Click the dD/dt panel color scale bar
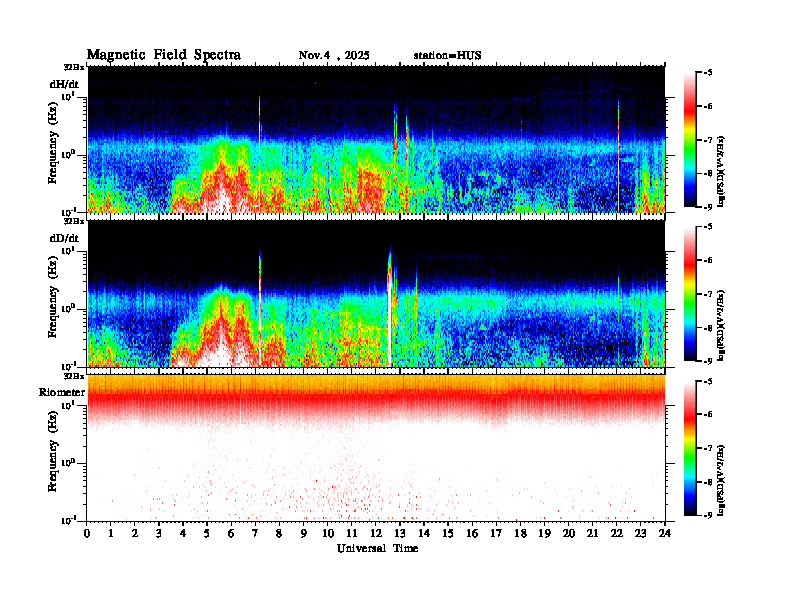Screen dimensions: 792x612 [690, 294]
